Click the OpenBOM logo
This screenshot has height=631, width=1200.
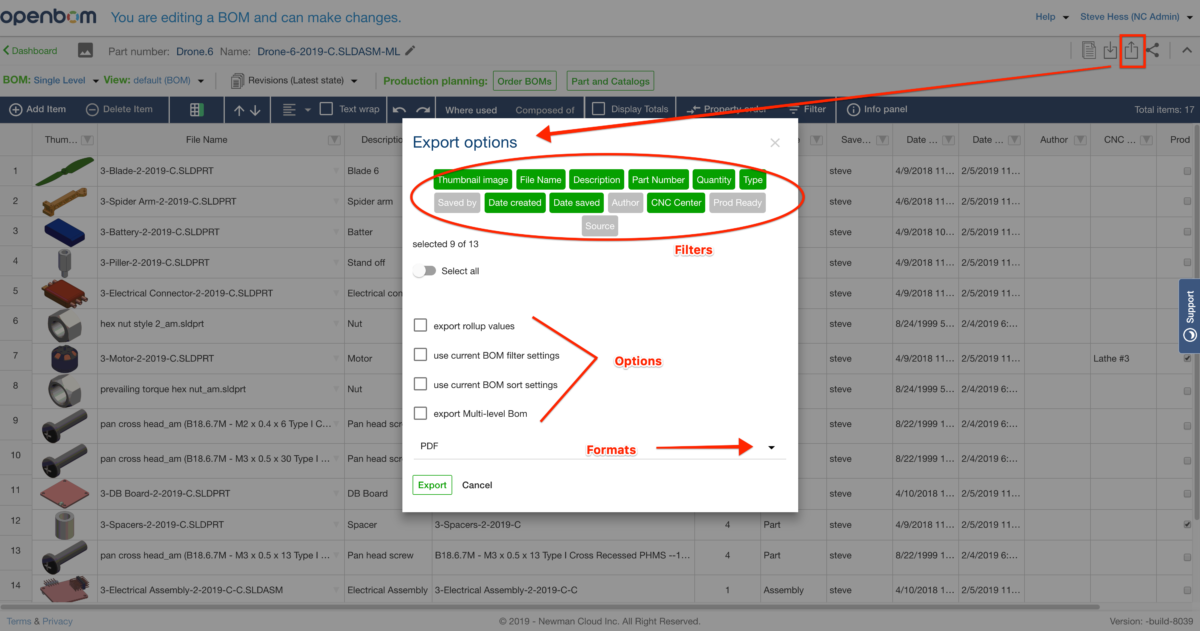tap(48, 17)
